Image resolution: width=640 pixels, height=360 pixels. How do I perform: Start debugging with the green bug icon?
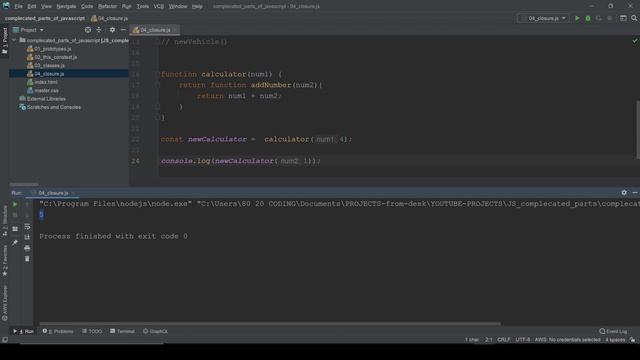point(588,18)
